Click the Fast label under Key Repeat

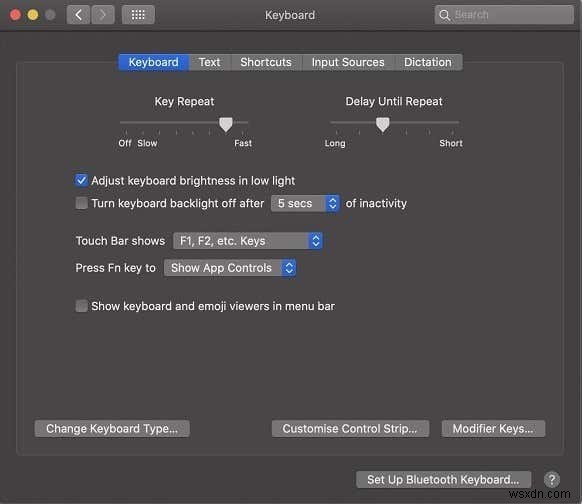tap(243, 143)
